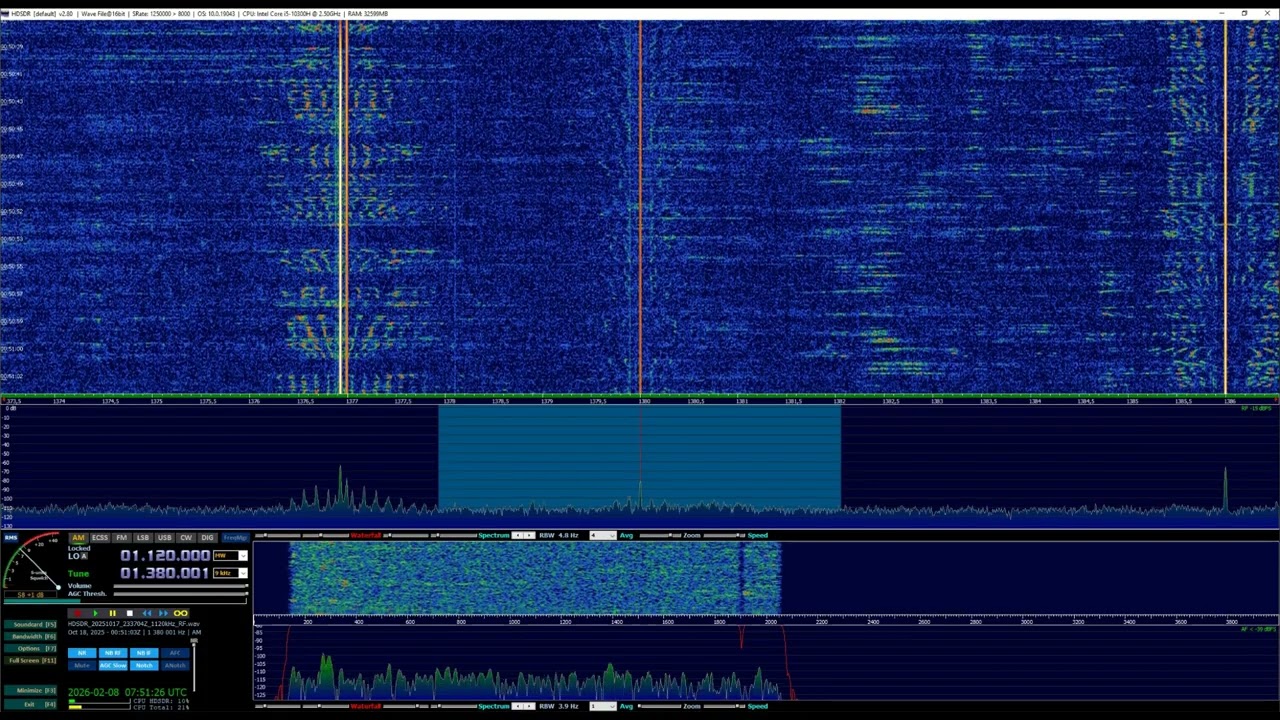Click the red Record button
The width and height of the screenshot is (1280, 720).
point(78,613)
